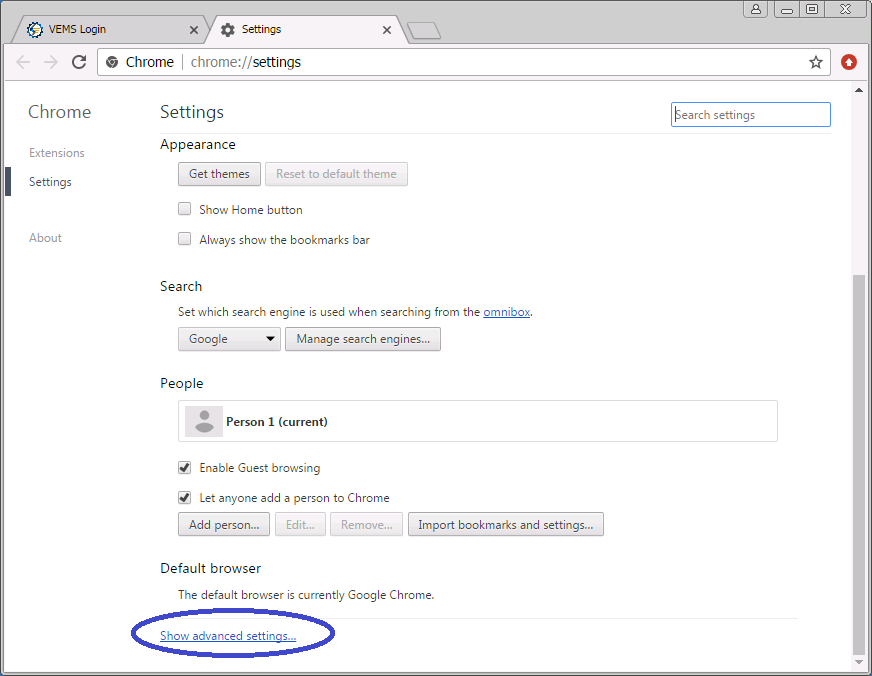Switch to the VEMS Login tab
Screen dimensions: 872x676
100,30
